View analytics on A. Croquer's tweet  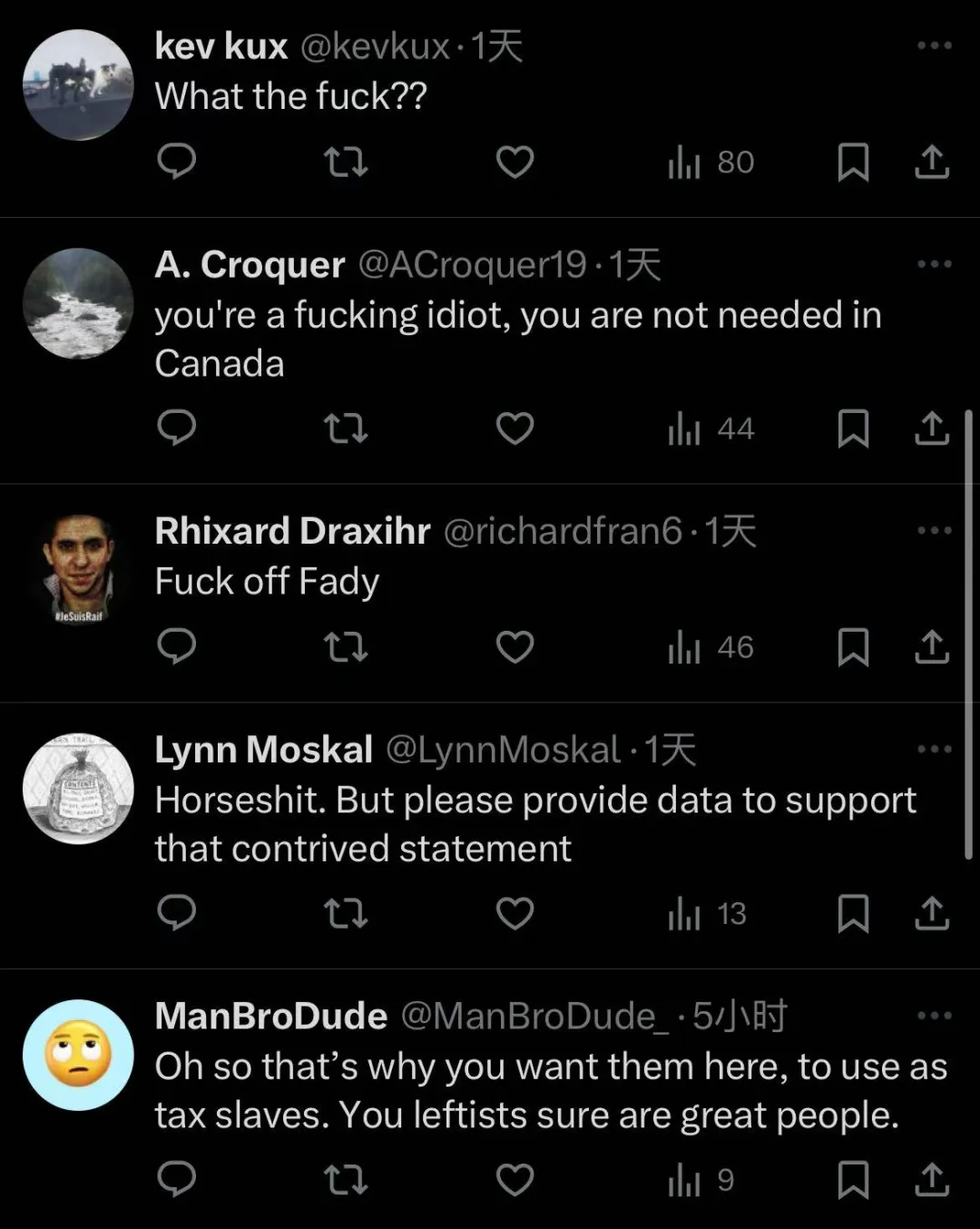(710, 428)
